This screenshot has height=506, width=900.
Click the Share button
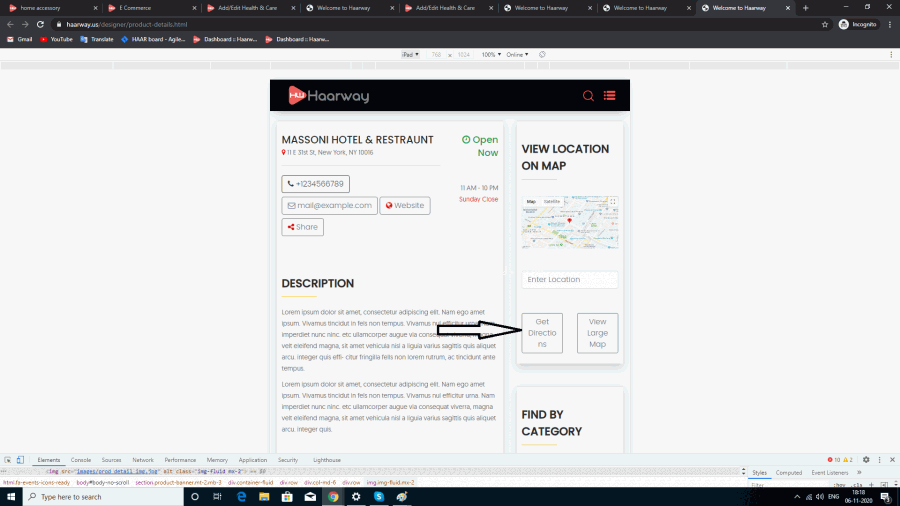[302, 227]
